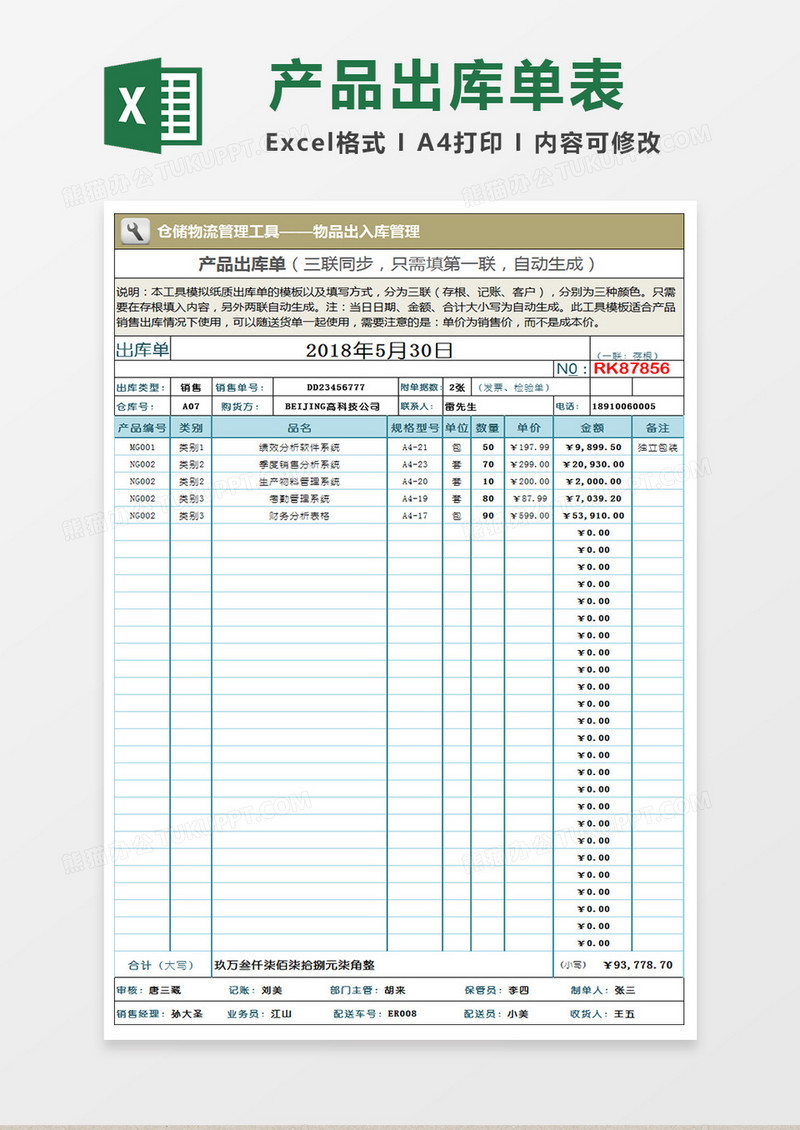Click the 产品编号 column header
Screen dimensions: 800x1130
pos(142,427)
